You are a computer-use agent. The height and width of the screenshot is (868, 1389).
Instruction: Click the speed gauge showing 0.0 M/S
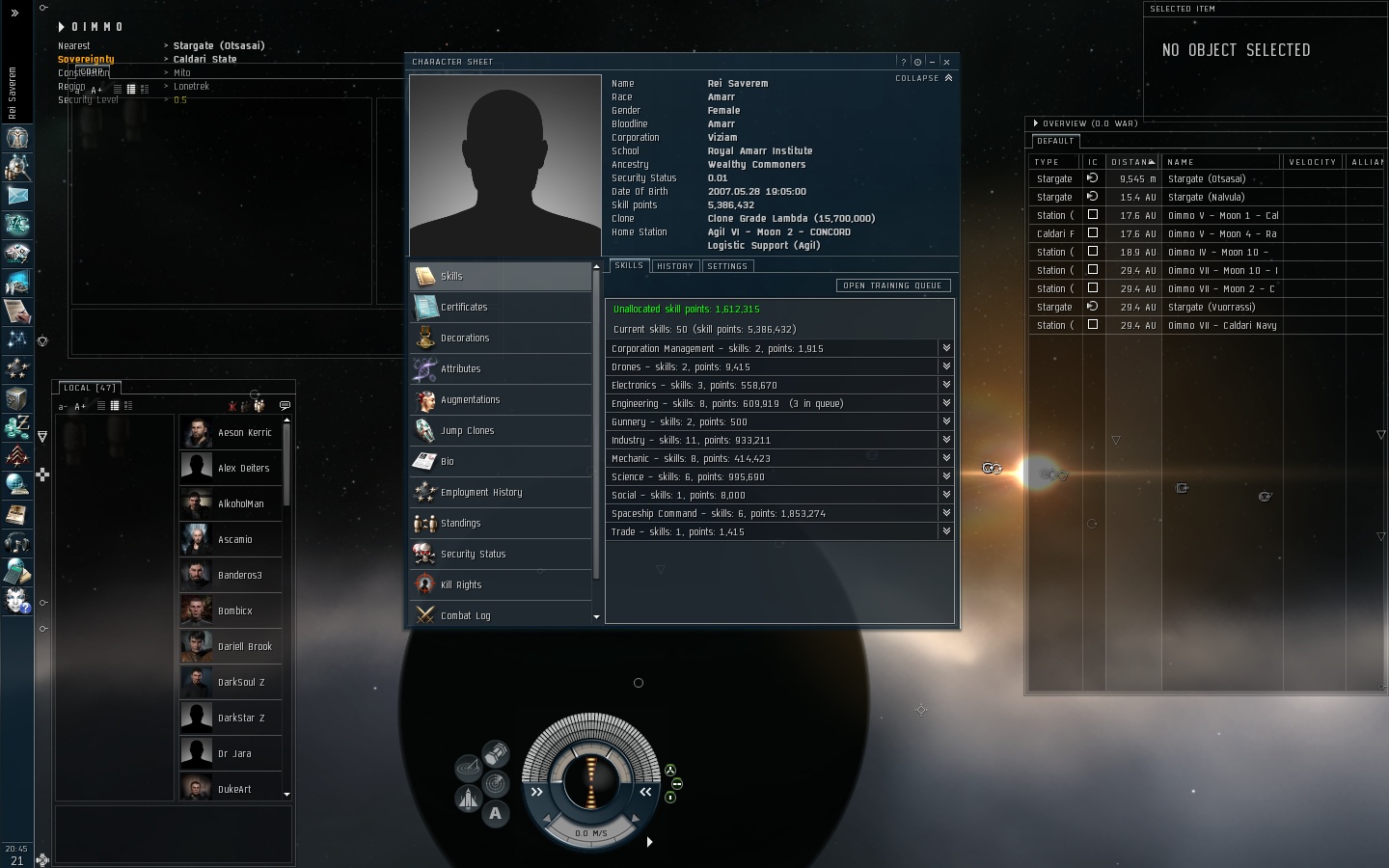pos(591,832)
